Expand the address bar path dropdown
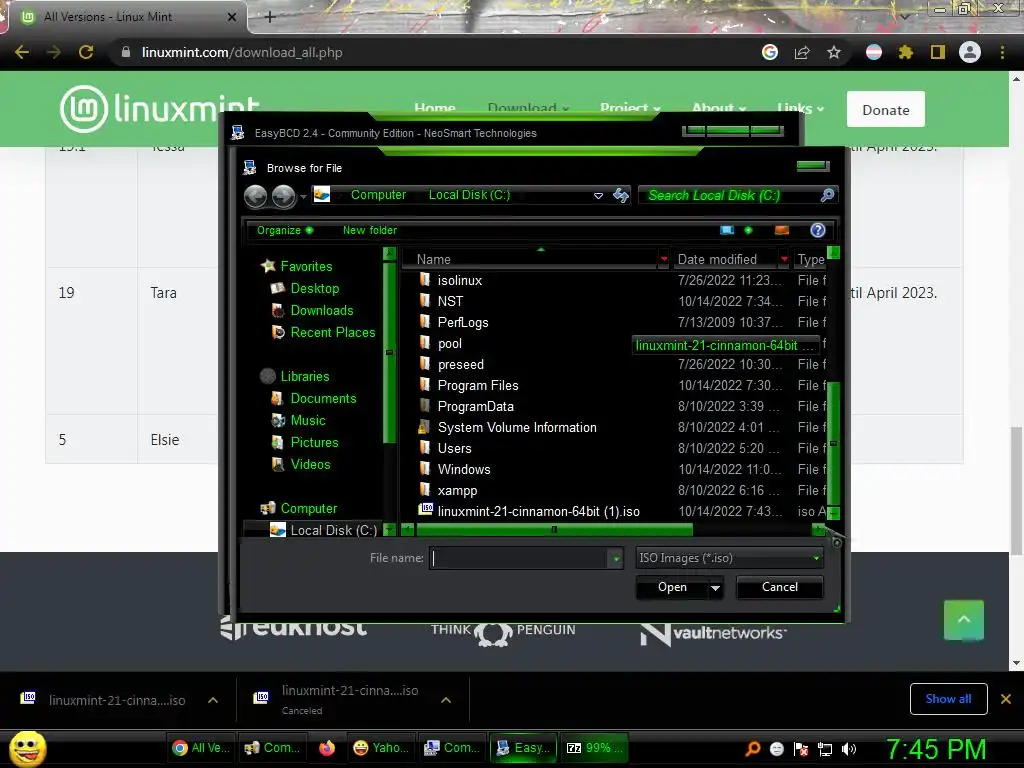This screenshot has width=1024, height=768. click(598, 196)
